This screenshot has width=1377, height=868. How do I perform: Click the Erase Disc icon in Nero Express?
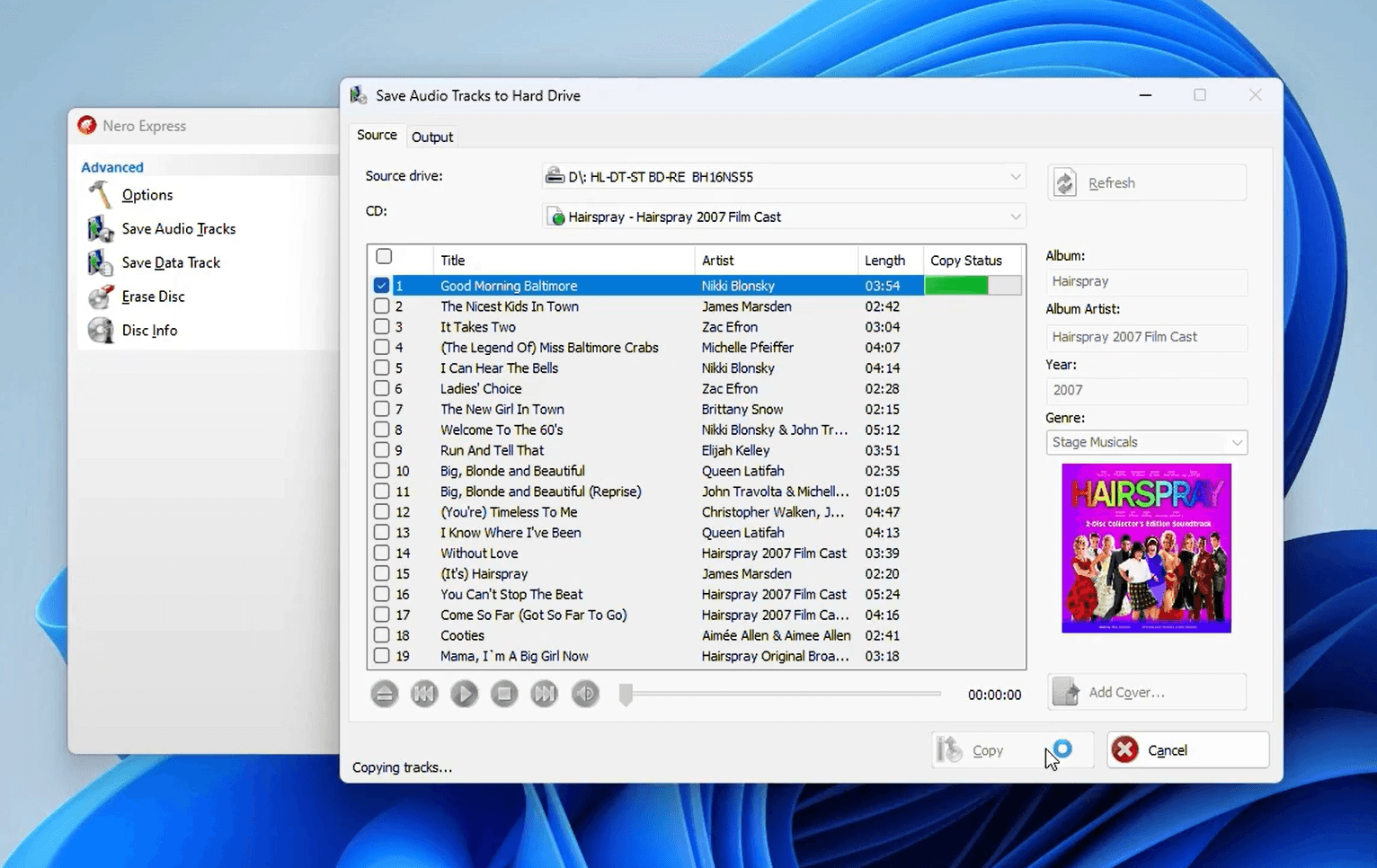pos(100,297)
